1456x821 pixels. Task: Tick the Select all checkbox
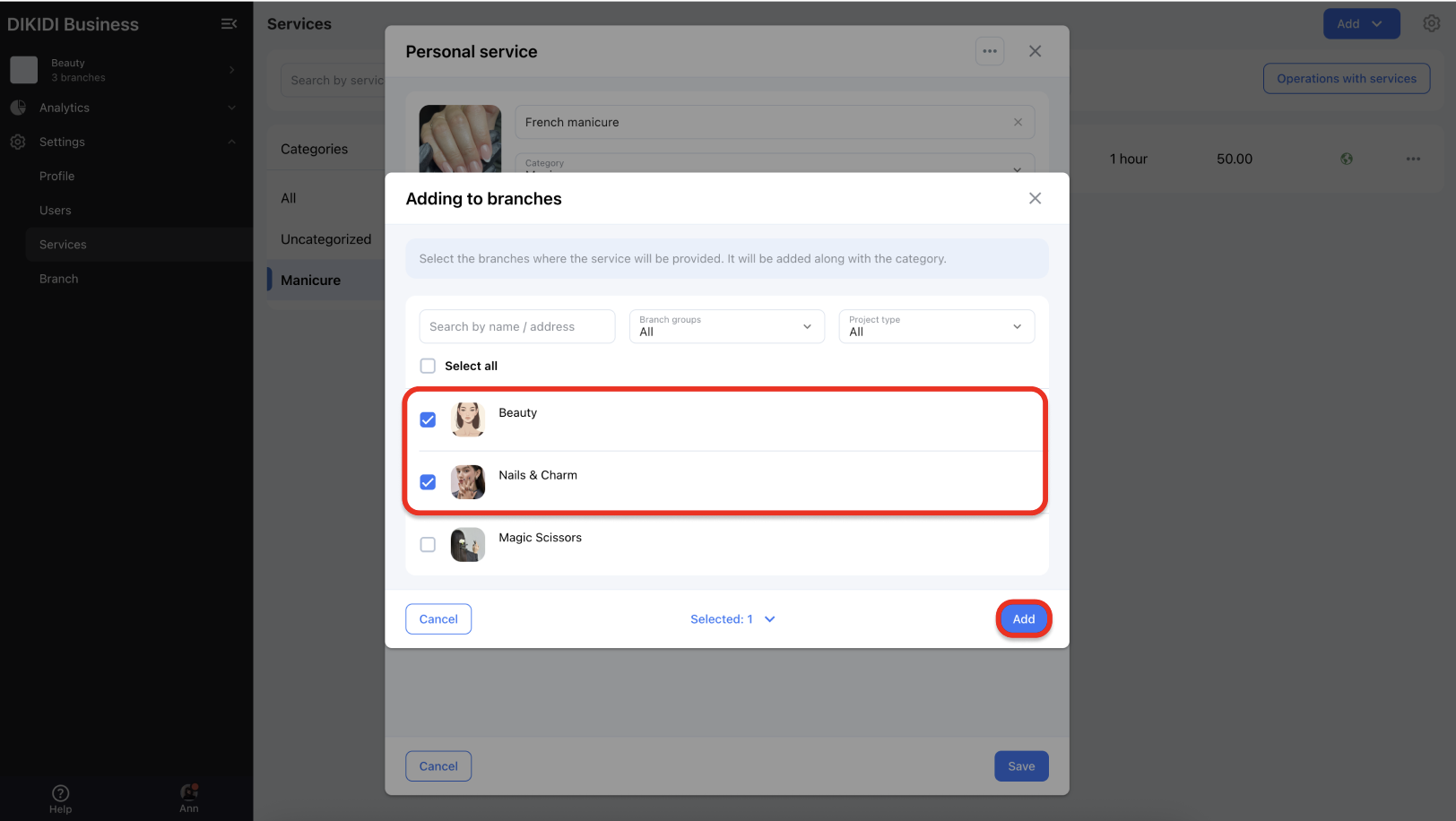pyautogui.click(x=428, y=366)
